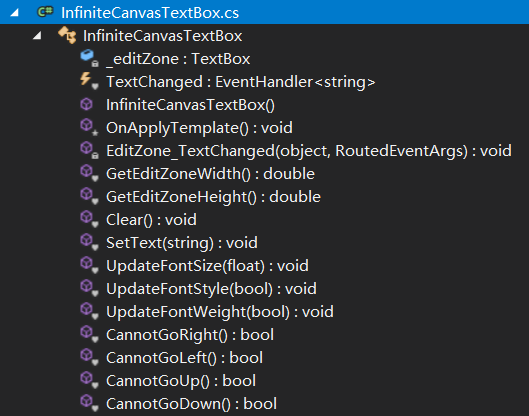Click the class icon beside InfiniteCanvasTextBox
Screen dimensions: 529x416
point(67,35)
